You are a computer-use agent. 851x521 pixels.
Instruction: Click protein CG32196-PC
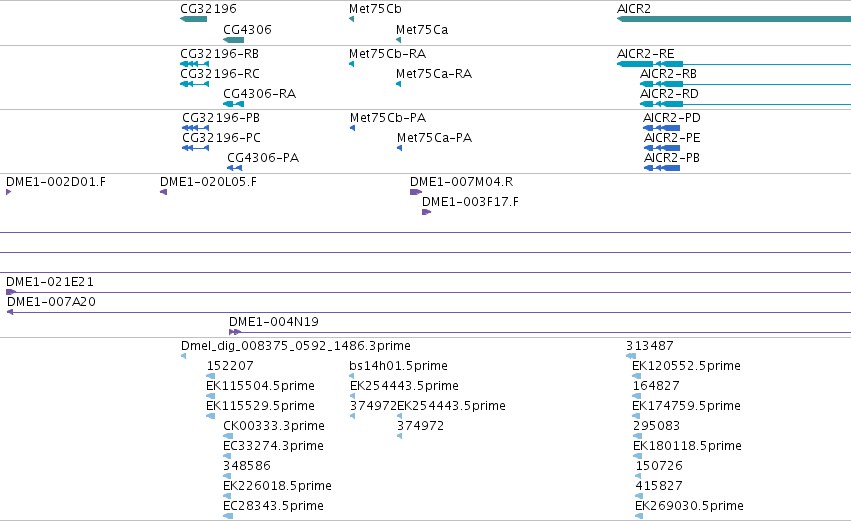tap(221, 138)
